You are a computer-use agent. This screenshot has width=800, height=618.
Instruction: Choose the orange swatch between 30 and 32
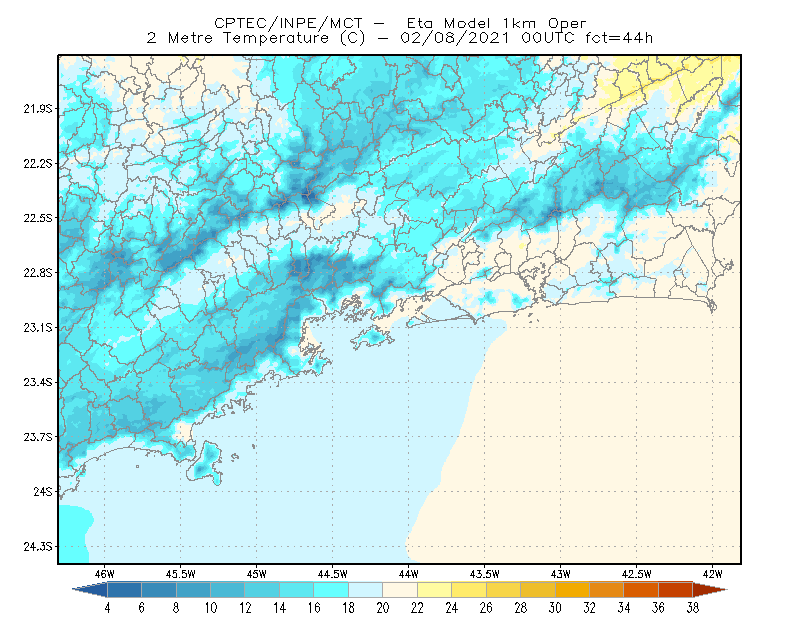tap(572, 590)
